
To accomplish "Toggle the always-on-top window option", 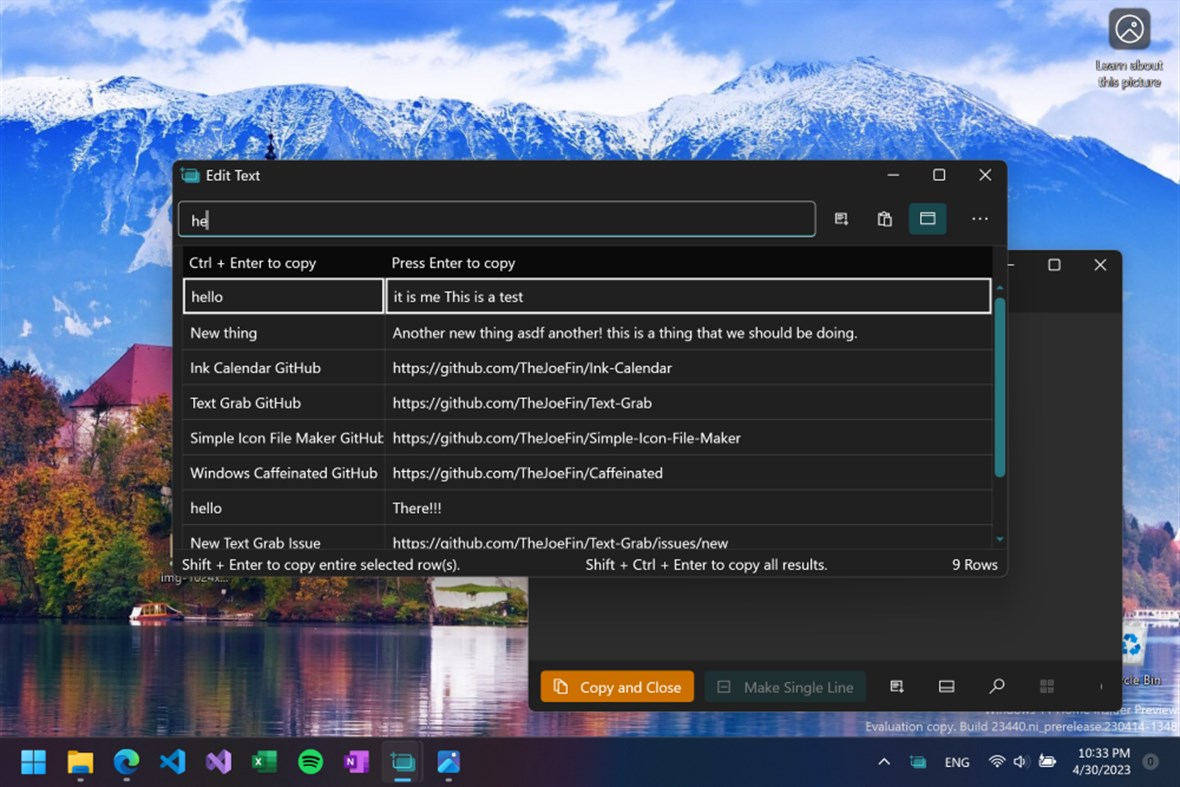I will [x=927, y=218].
